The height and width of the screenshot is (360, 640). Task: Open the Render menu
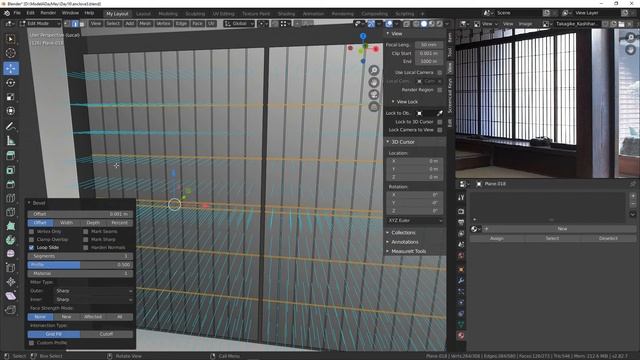tap(48, 13)
